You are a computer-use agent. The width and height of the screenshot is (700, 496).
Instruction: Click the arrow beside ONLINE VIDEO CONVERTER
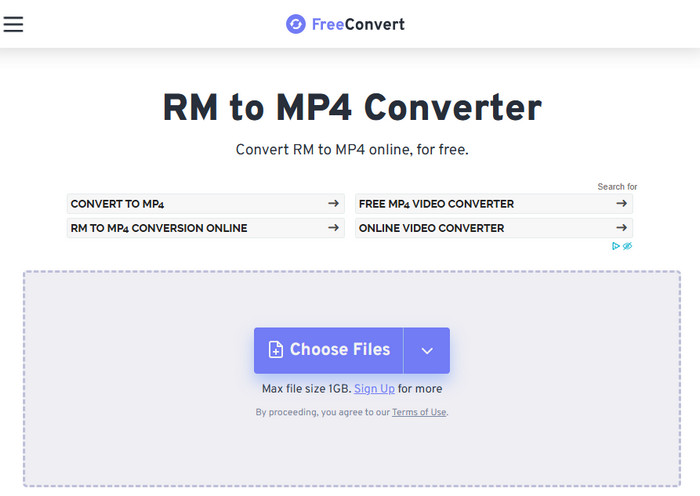point(621,228)
